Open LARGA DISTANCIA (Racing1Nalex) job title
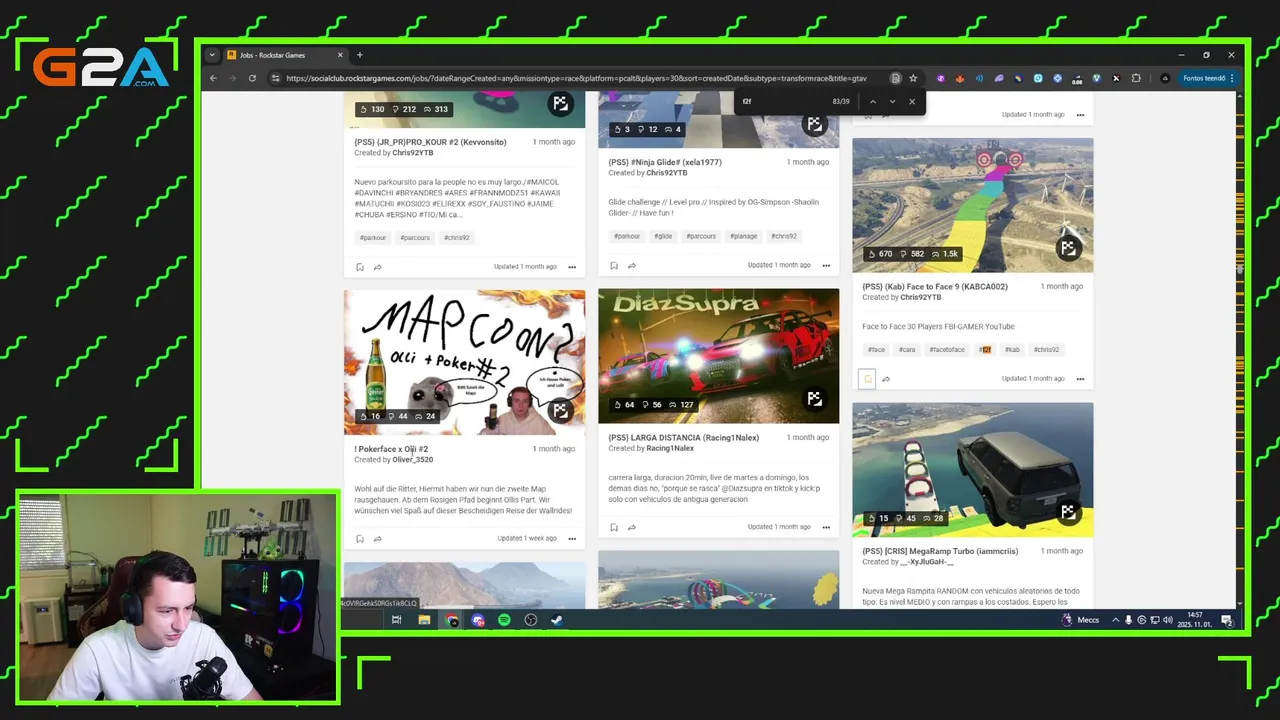Image resolution: width=1280 pixels, height=720 pixels. pyautogui.click(x=683, y=437)
